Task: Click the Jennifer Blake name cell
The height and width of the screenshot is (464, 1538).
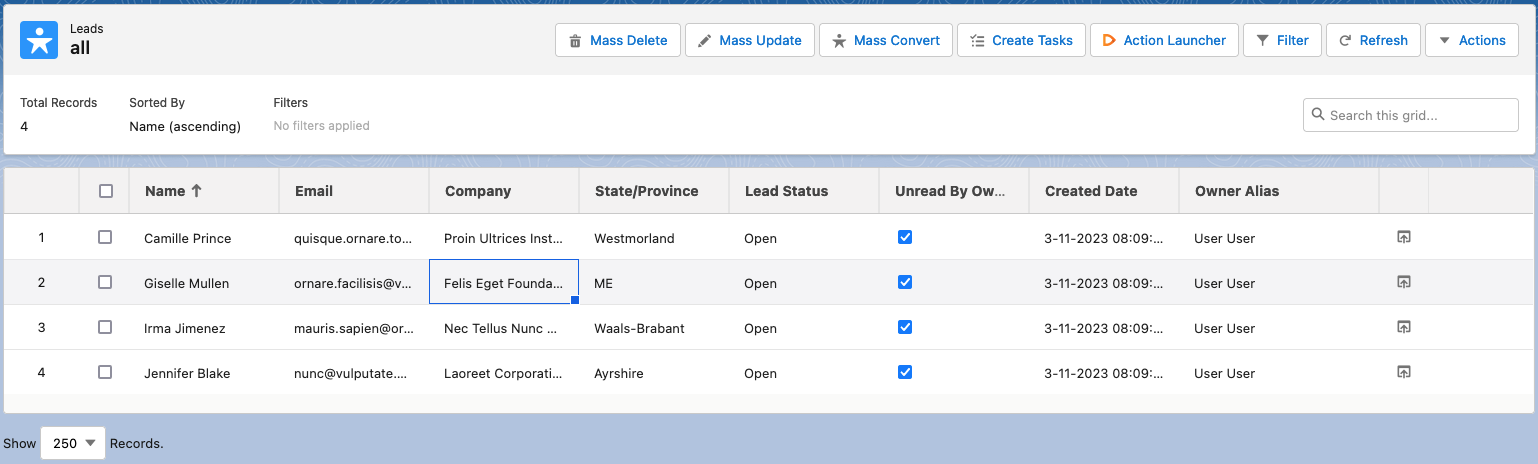Action: [x=204, y=373]
